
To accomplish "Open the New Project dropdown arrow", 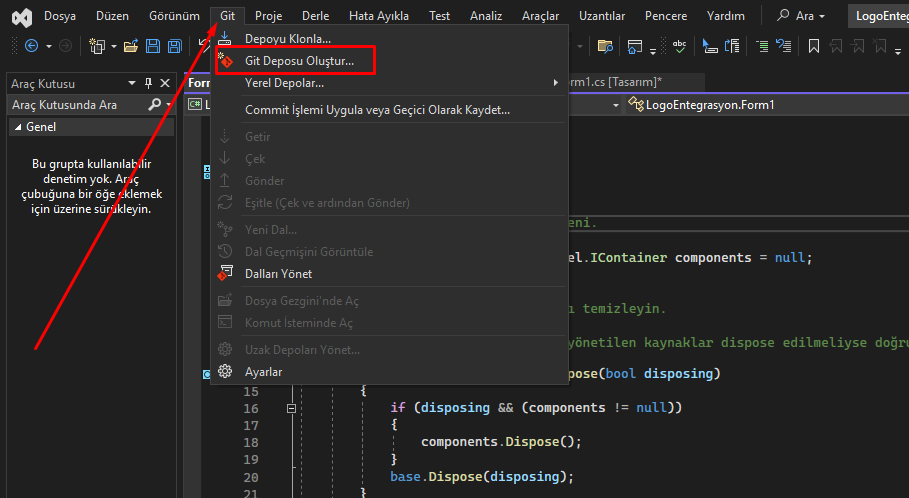I will (114, 46).
